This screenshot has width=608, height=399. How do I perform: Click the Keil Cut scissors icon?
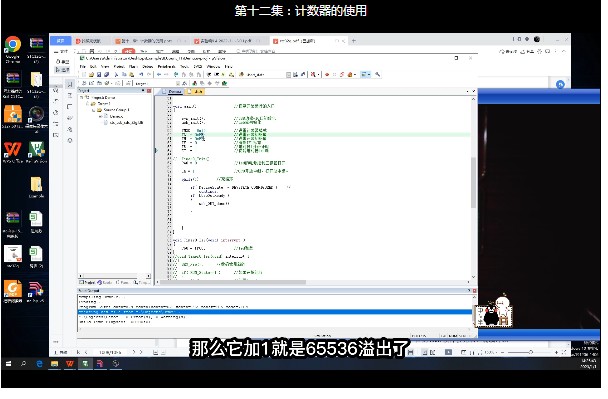point(116,74)
